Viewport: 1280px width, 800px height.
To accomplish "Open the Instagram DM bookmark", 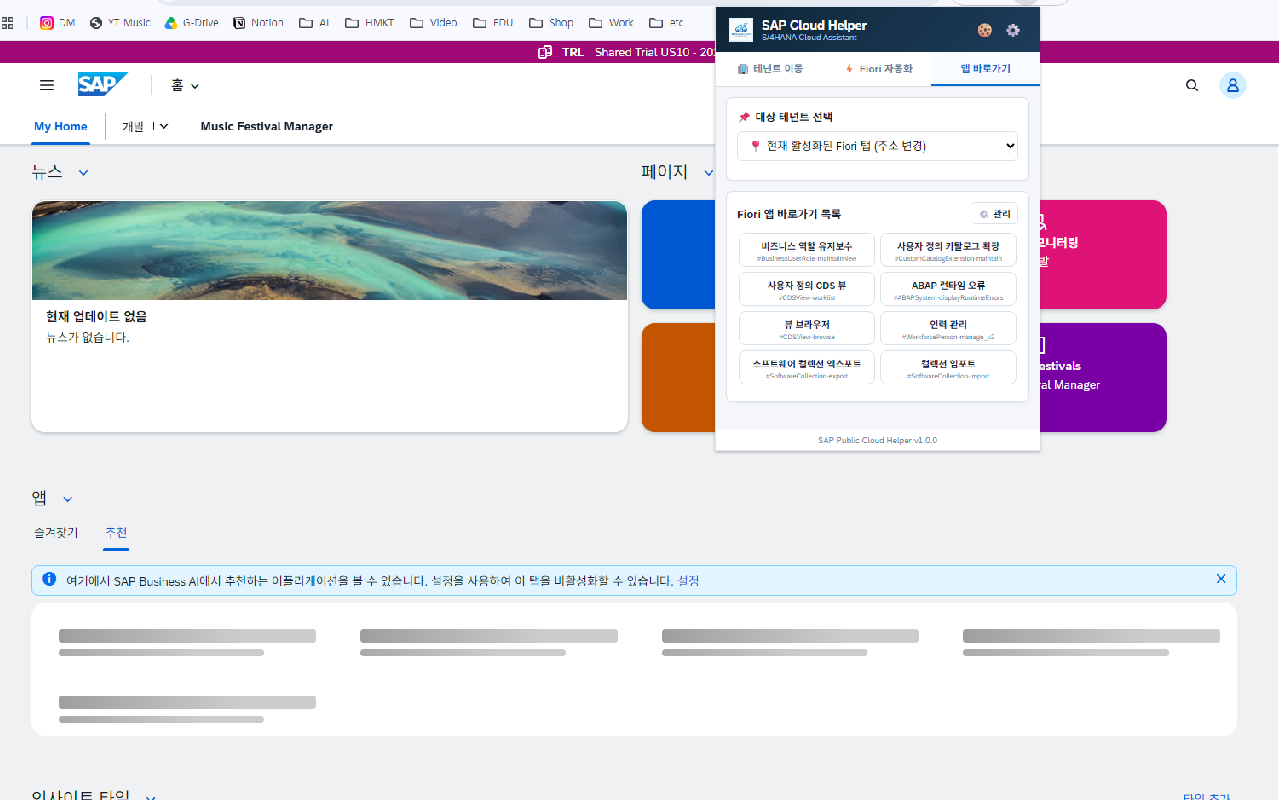I will pyautogui.click(x=57, y=22).
